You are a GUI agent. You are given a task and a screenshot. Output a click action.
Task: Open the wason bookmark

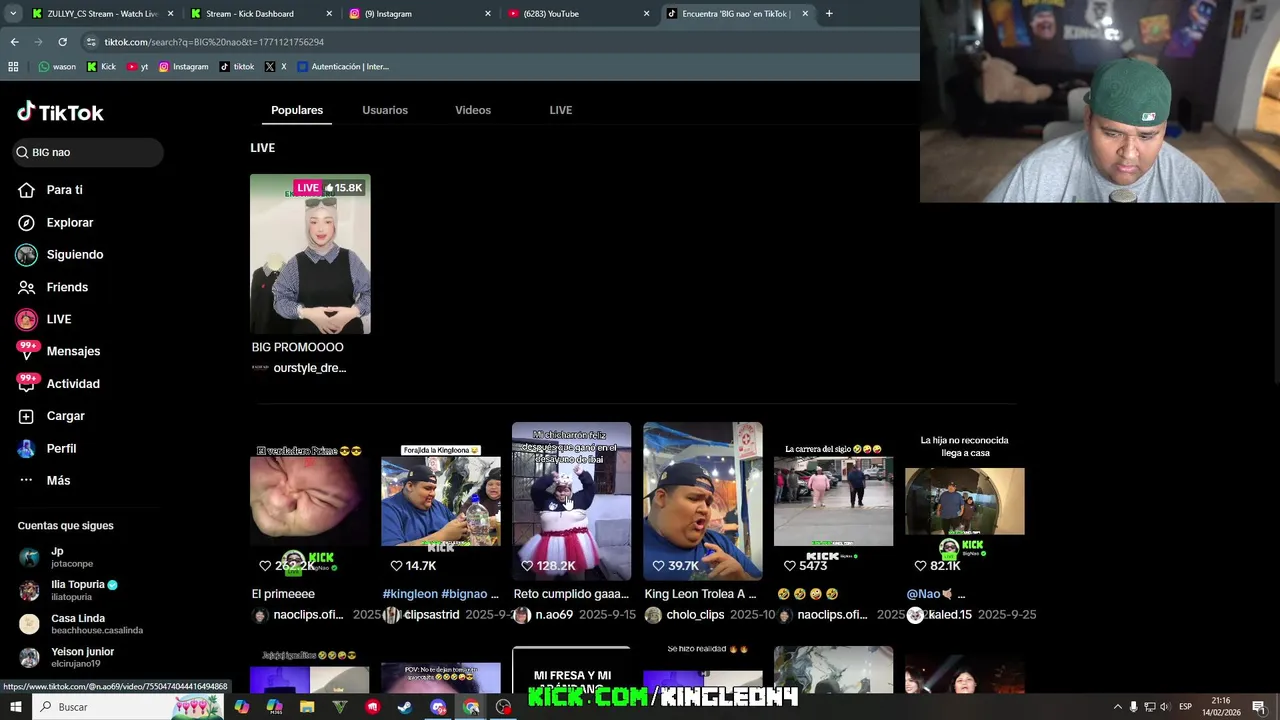[57, 67]
